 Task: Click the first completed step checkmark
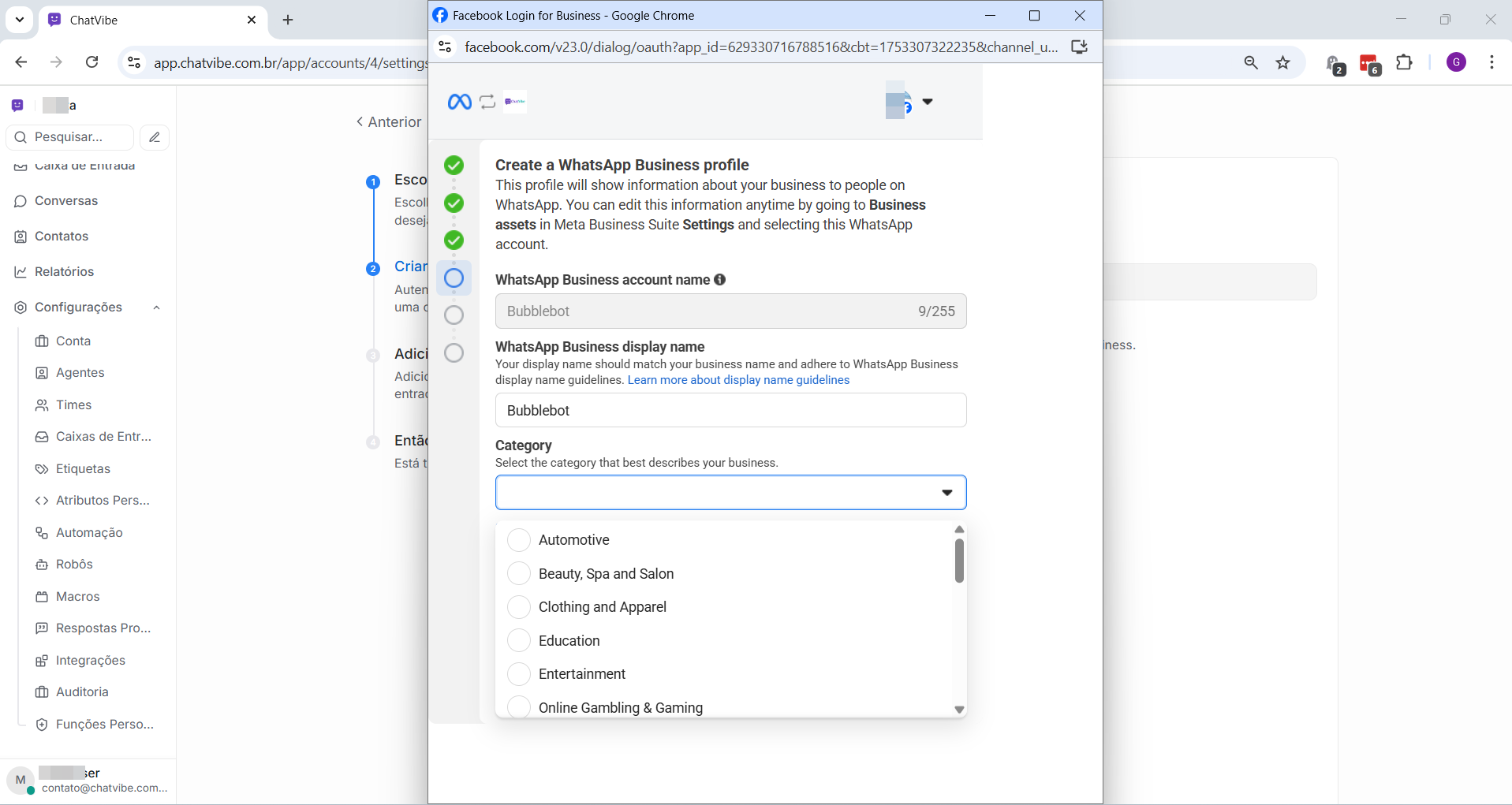(x=454, y=166)
